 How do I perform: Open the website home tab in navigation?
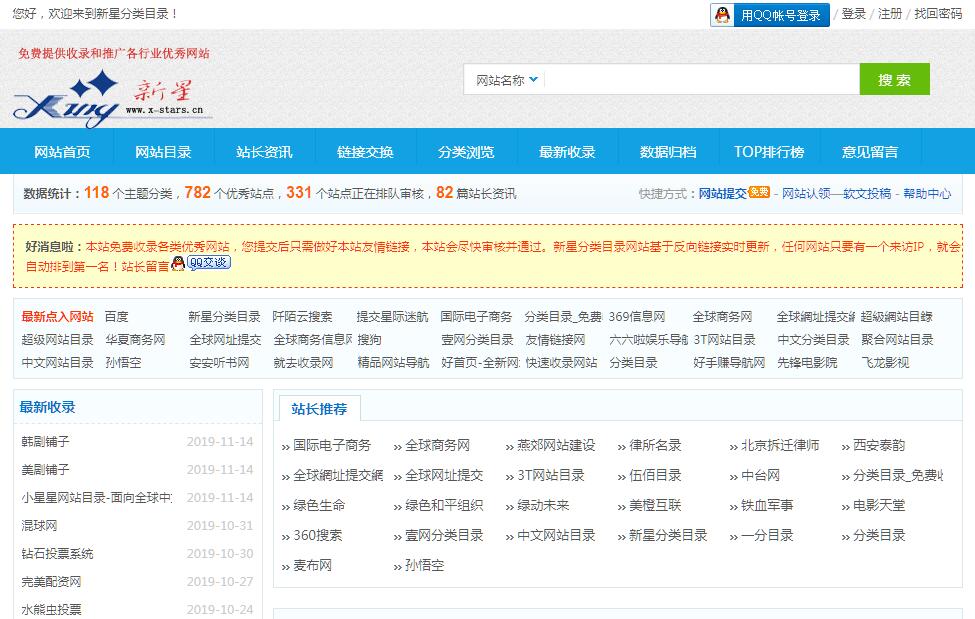62,152
